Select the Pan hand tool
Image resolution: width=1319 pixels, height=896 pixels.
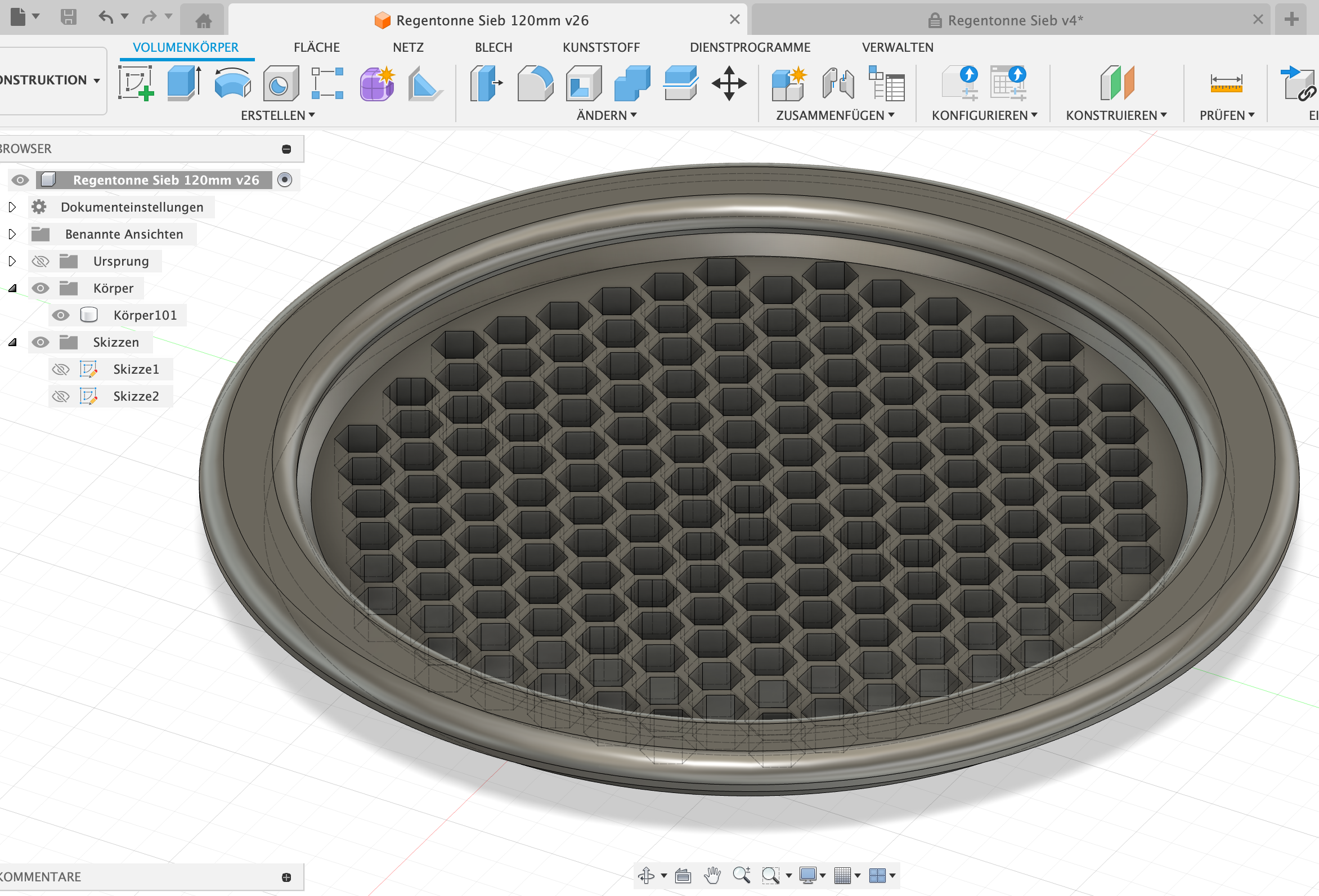[712, 875]
